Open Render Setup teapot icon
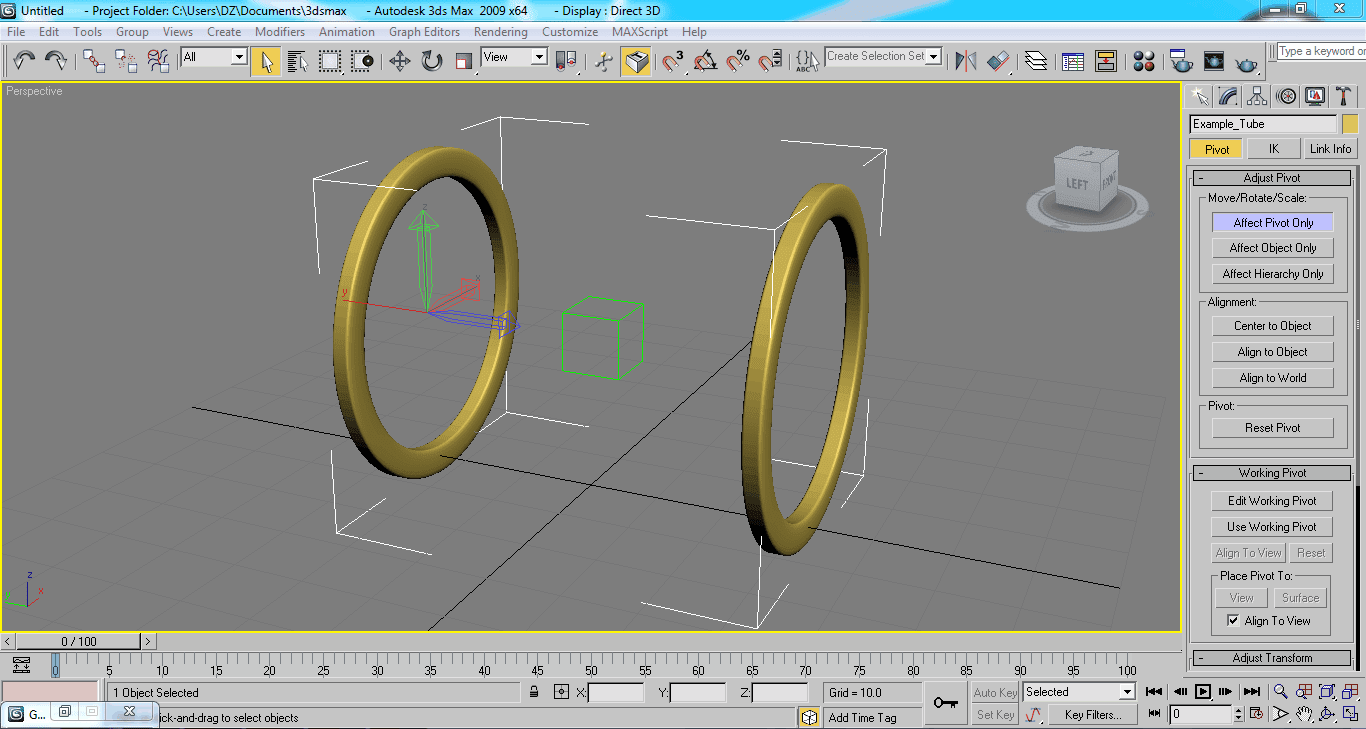The height and width of the screenshot is (729, 1366). pos(1181,61)
